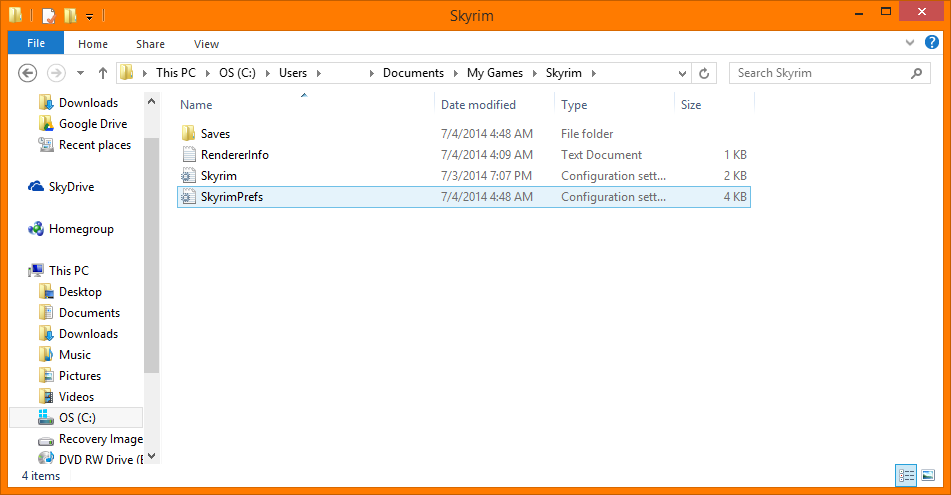Open recent locations dropdown arrow
The image size is (951, 495).
click(x=80, y=73)
